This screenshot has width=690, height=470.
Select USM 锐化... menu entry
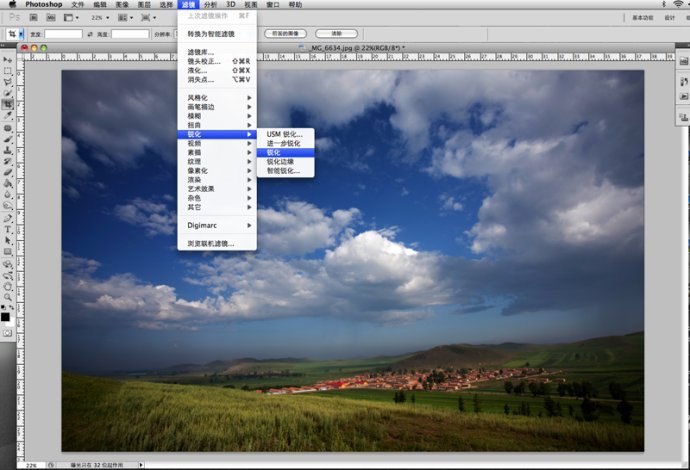[x=284, y=133]
